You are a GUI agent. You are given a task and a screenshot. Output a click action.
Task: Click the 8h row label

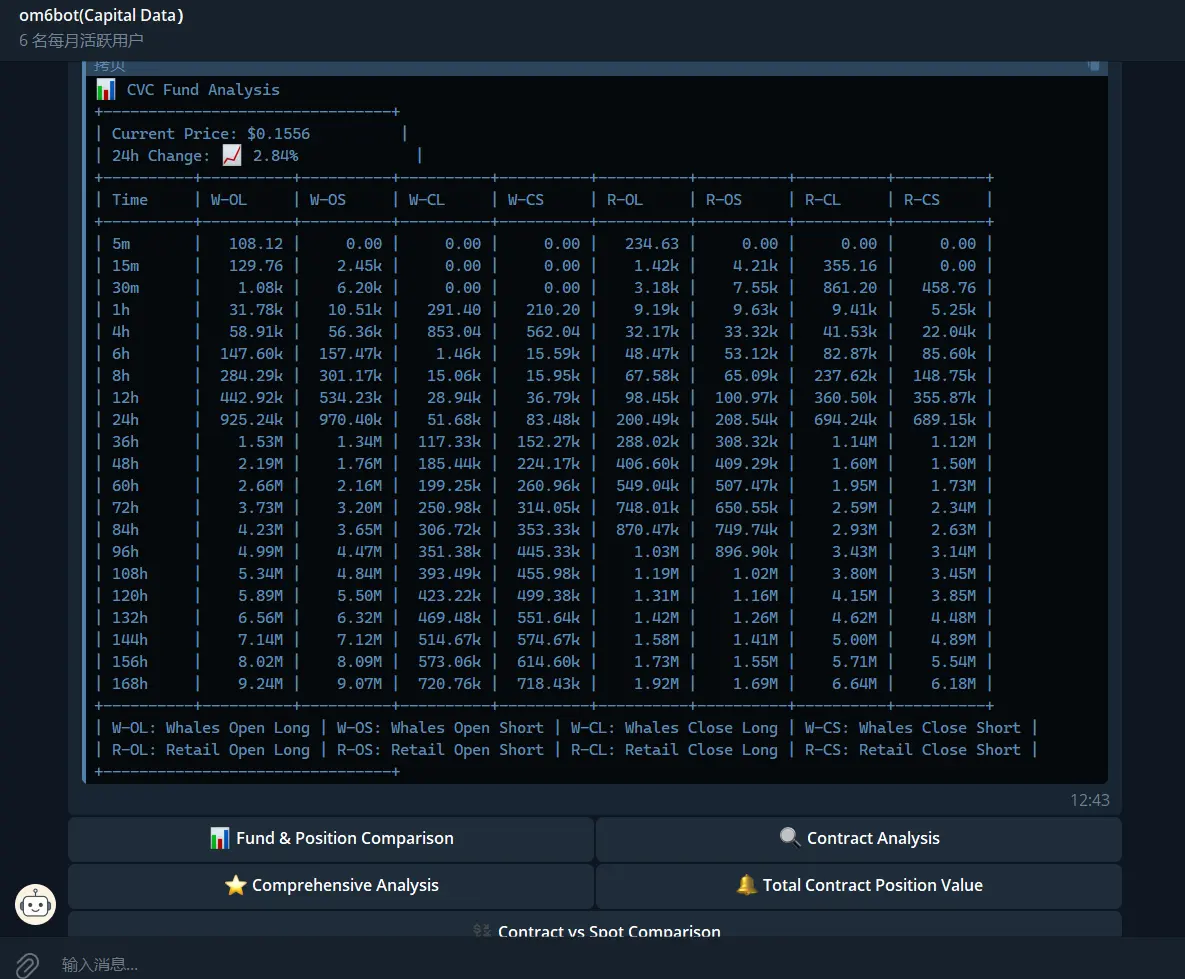coord(121,375)
